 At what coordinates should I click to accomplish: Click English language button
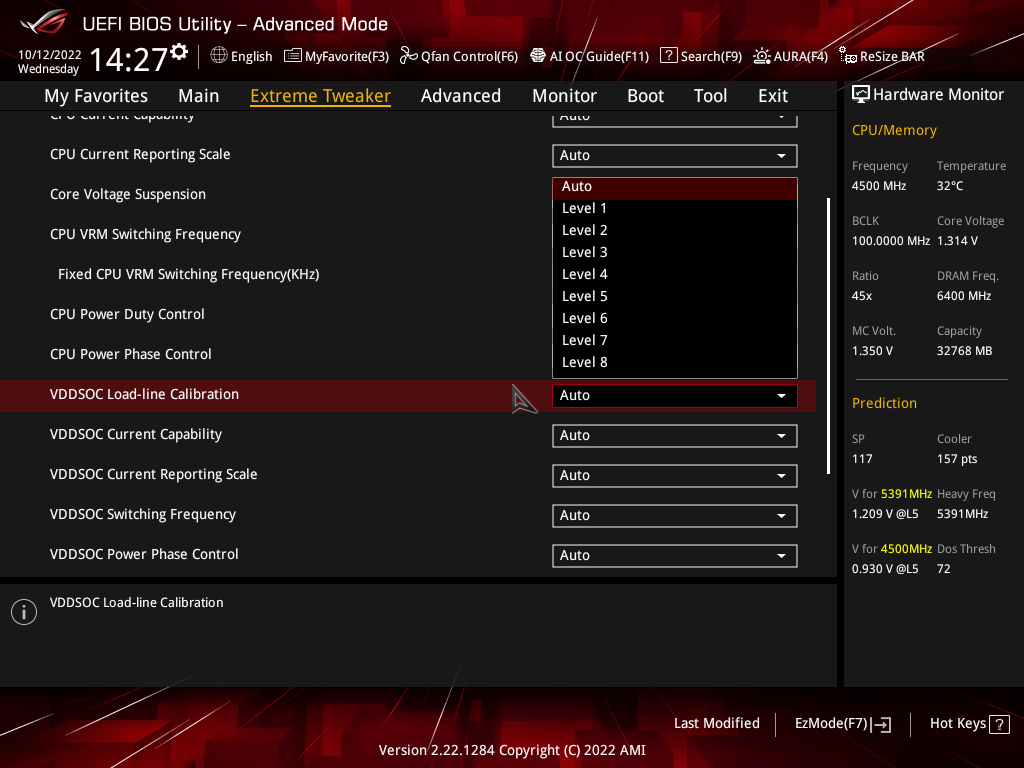(x=241, y=56)
